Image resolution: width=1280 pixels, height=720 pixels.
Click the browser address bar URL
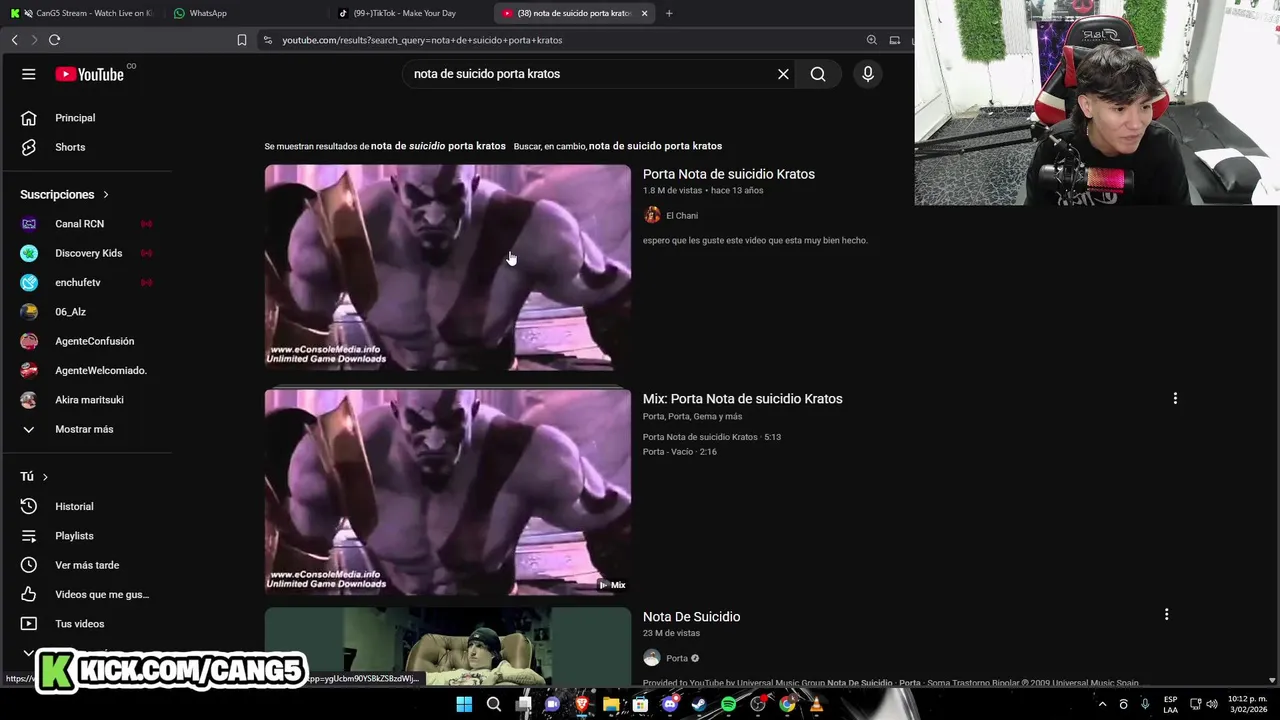point(422,40)
